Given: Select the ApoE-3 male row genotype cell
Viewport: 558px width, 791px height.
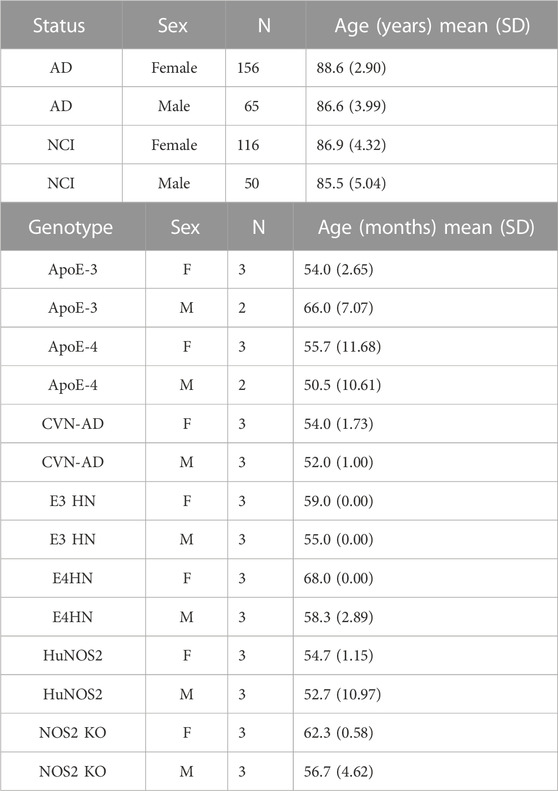Looking at the screenshot, I should 73,308.
